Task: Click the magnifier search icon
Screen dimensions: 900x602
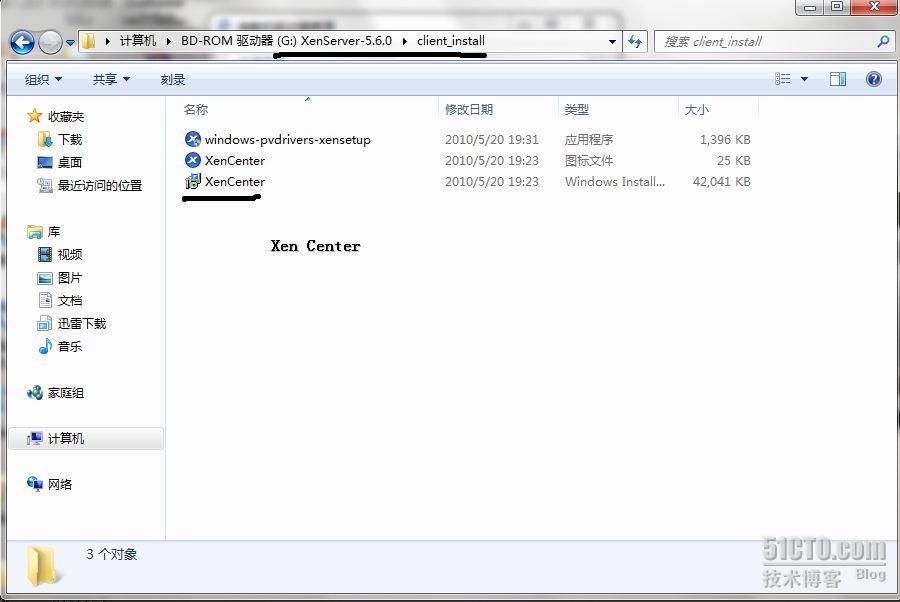Action: 883,41
